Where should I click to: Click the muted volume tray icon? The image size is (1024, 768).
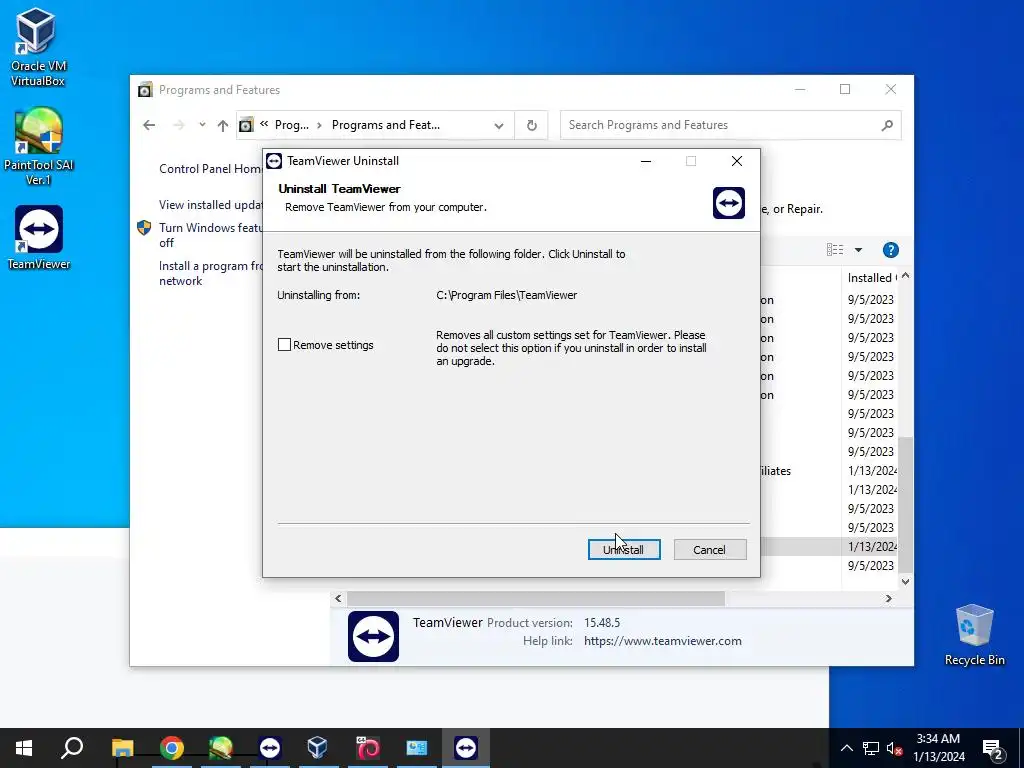click(x=895, y=748)
